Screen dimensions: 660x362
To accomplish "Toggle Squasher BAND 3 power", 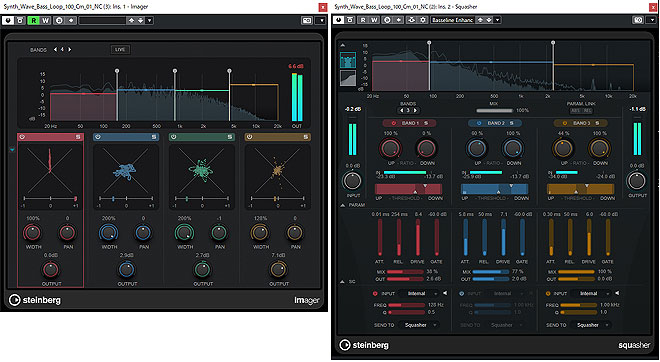I will (564, 123).
